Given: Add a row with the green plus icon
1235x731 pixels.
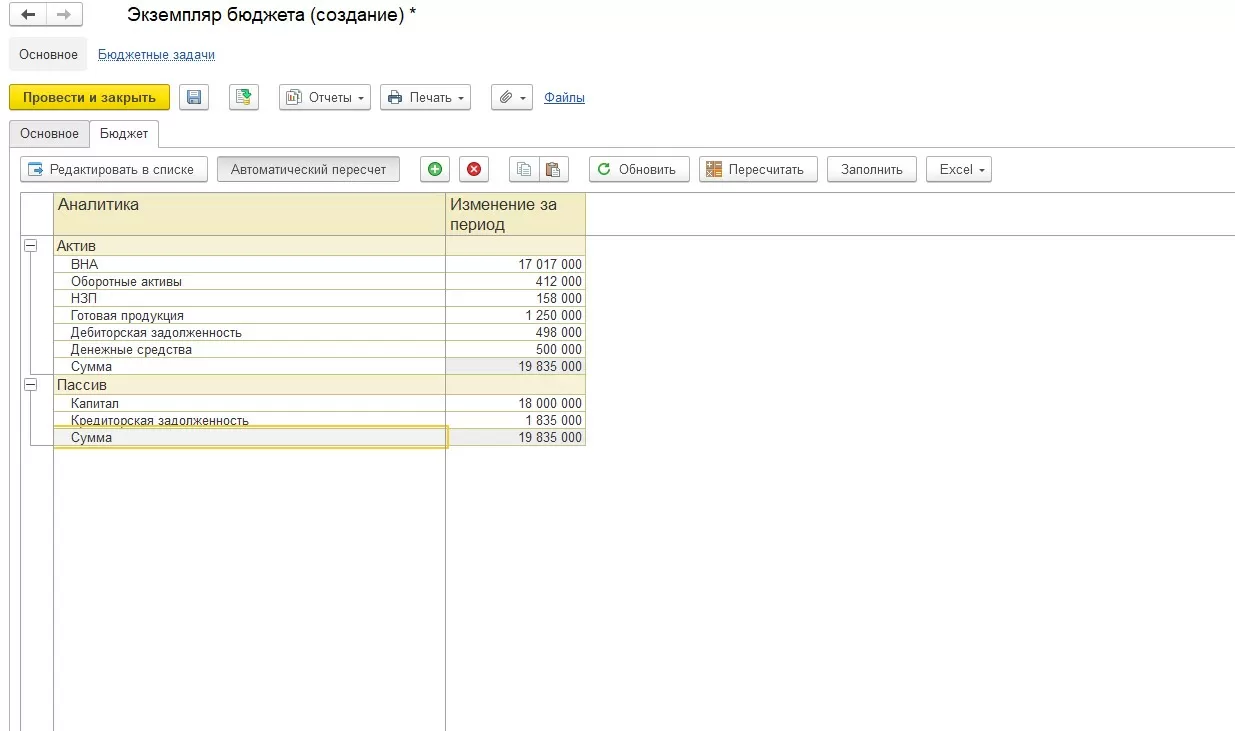Looking at the screenshot, I should (435, 169).
